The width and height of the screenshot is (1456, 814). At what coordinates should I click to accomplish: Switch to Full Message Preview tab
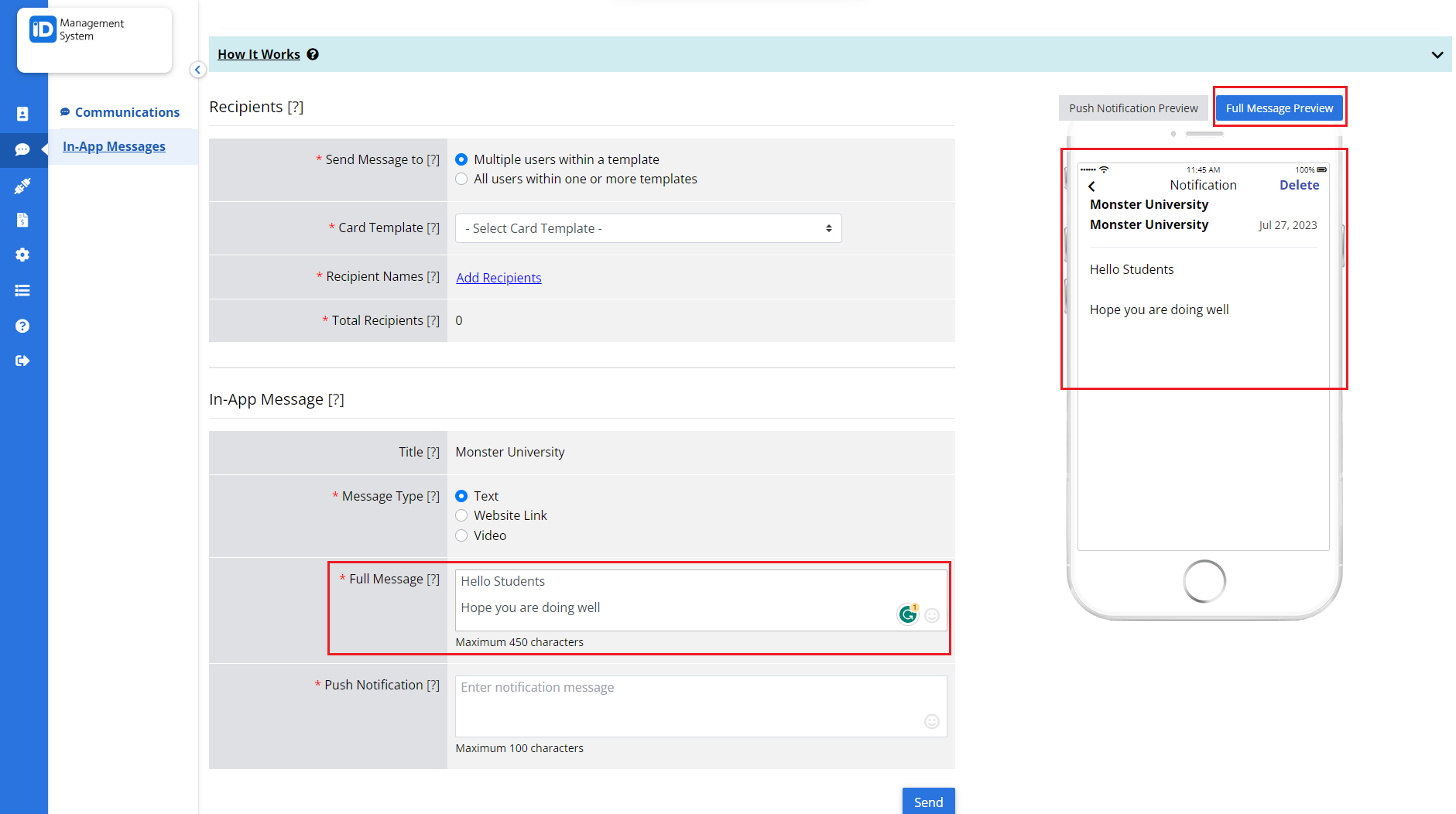pos(1280,108)
